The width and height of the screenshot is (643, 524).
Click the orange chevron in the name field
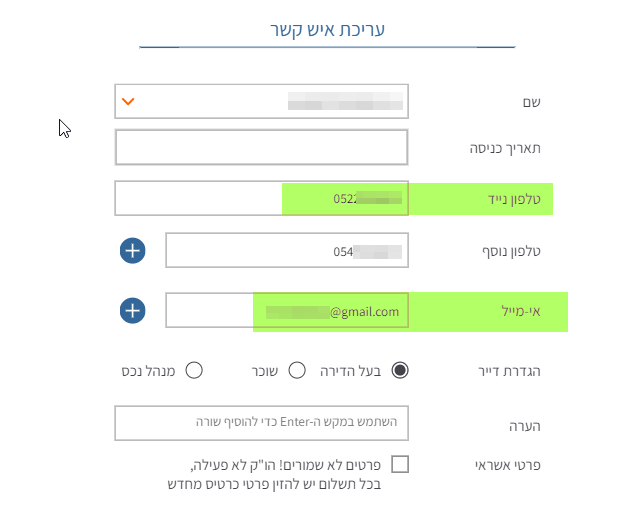pyautogui.click(x=127, y=101)
